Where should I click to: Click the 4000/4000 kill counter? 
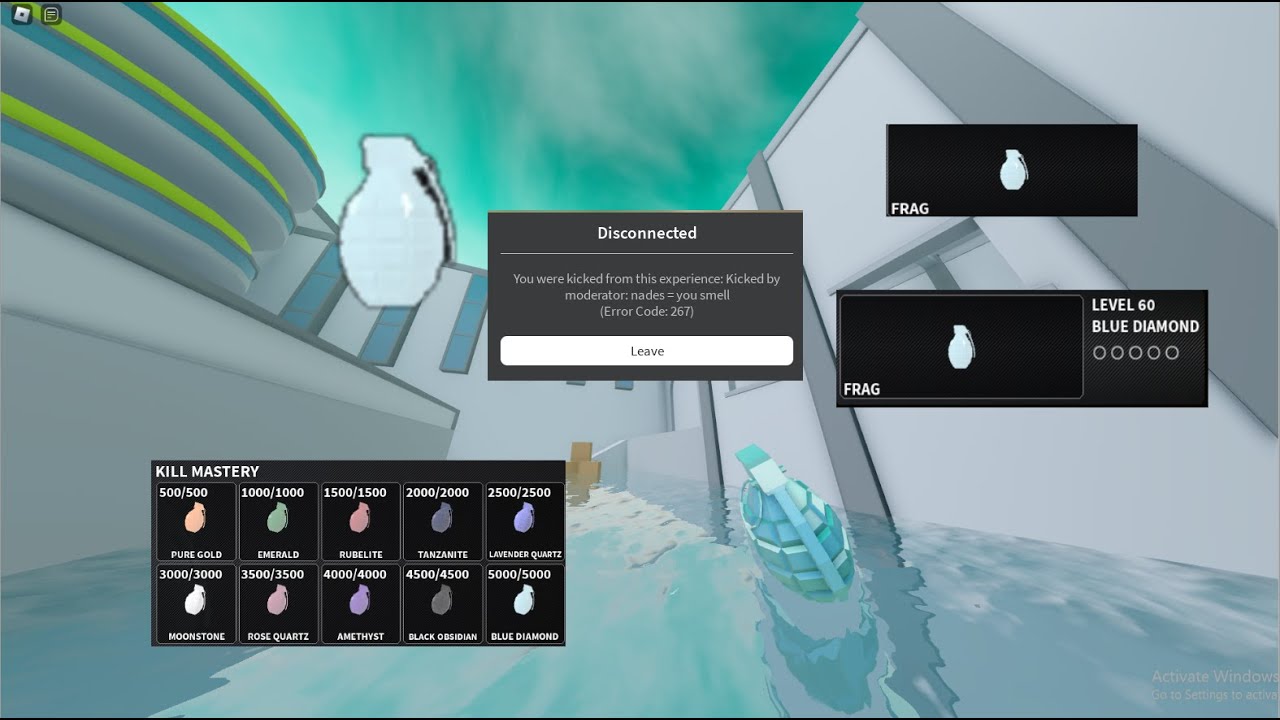[x=354, y=574]
